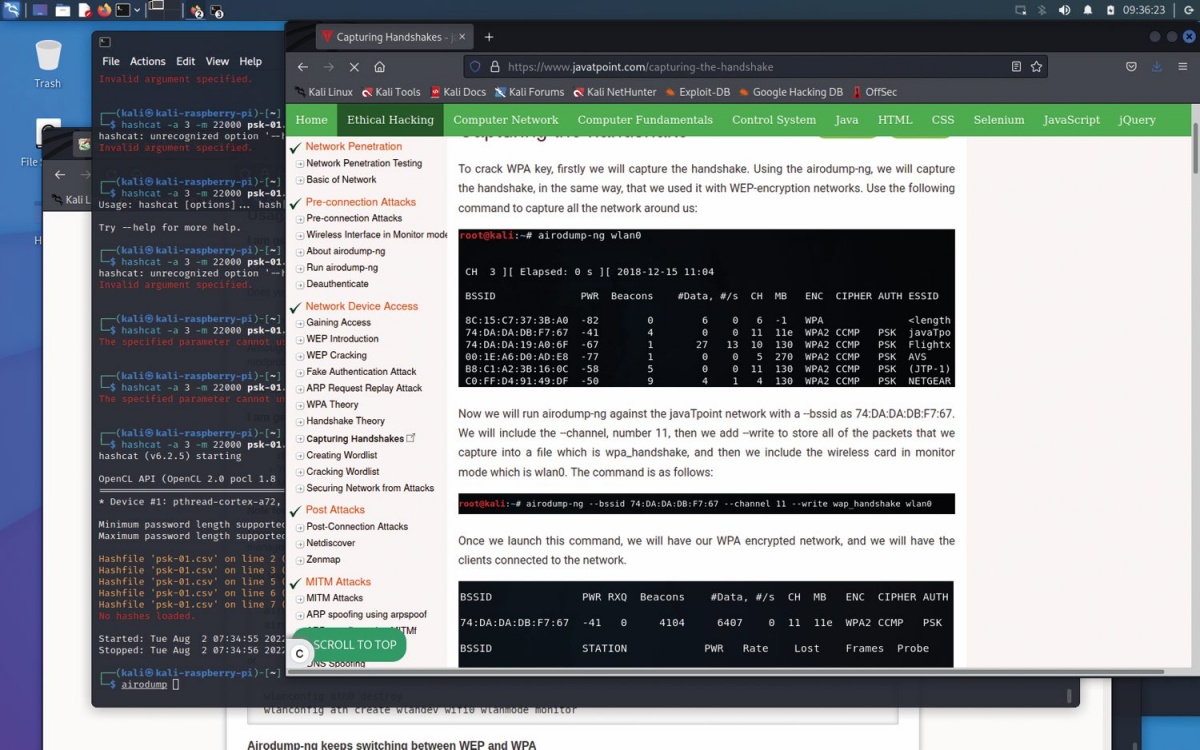Expand the Basic of Network item
This screenshot has height=750, width=1200.
pos(341,180)
